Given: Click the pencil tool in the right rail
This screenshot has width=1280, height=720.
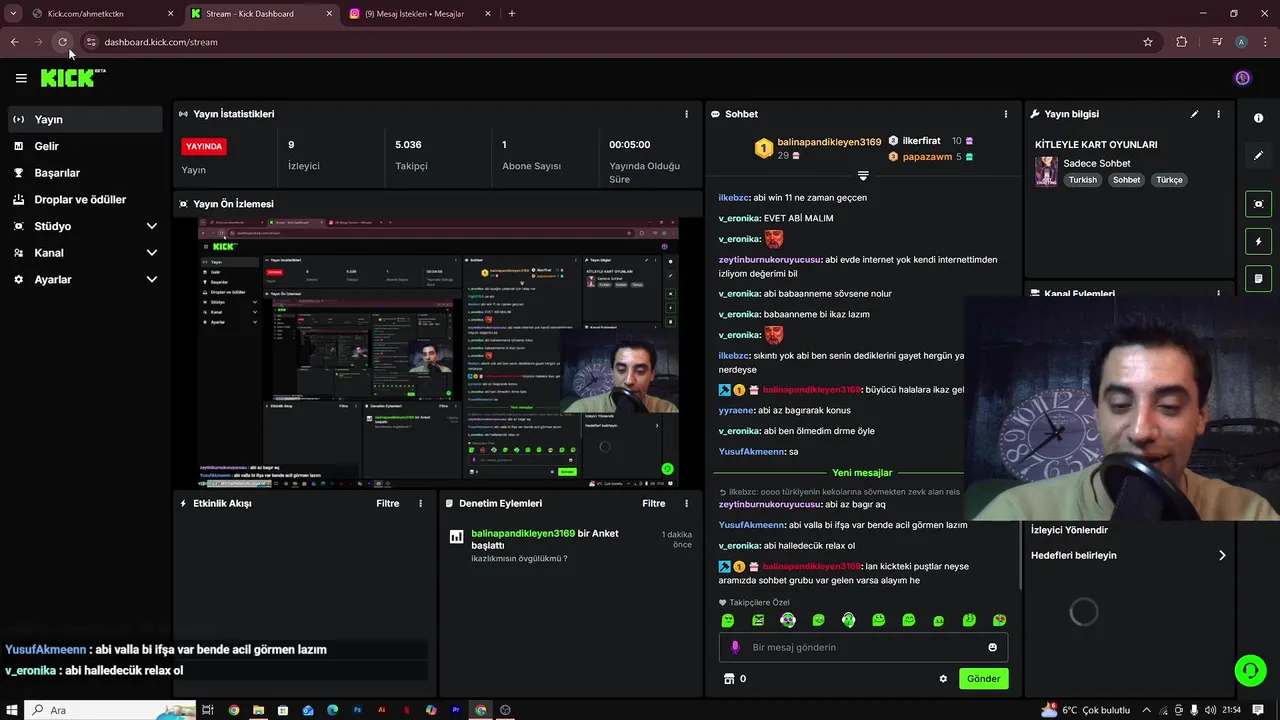Looking at the screenshot, I should pos(1258,156).
